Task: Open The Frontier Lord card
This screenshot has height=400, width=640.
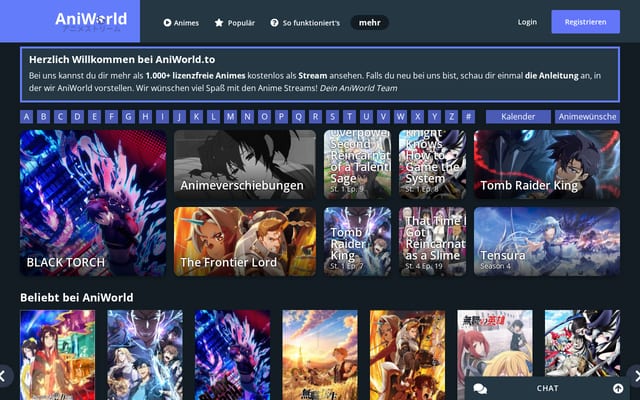Action: (245, 242)
